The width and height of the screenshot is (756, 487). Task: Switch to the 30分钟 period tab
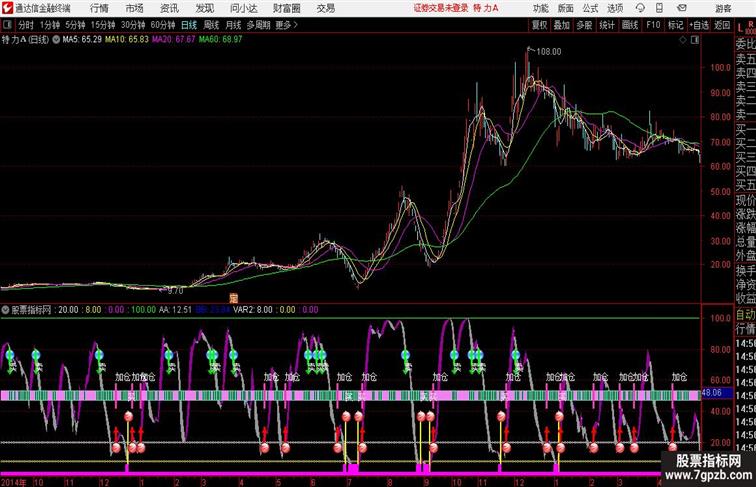pos(133,25)
